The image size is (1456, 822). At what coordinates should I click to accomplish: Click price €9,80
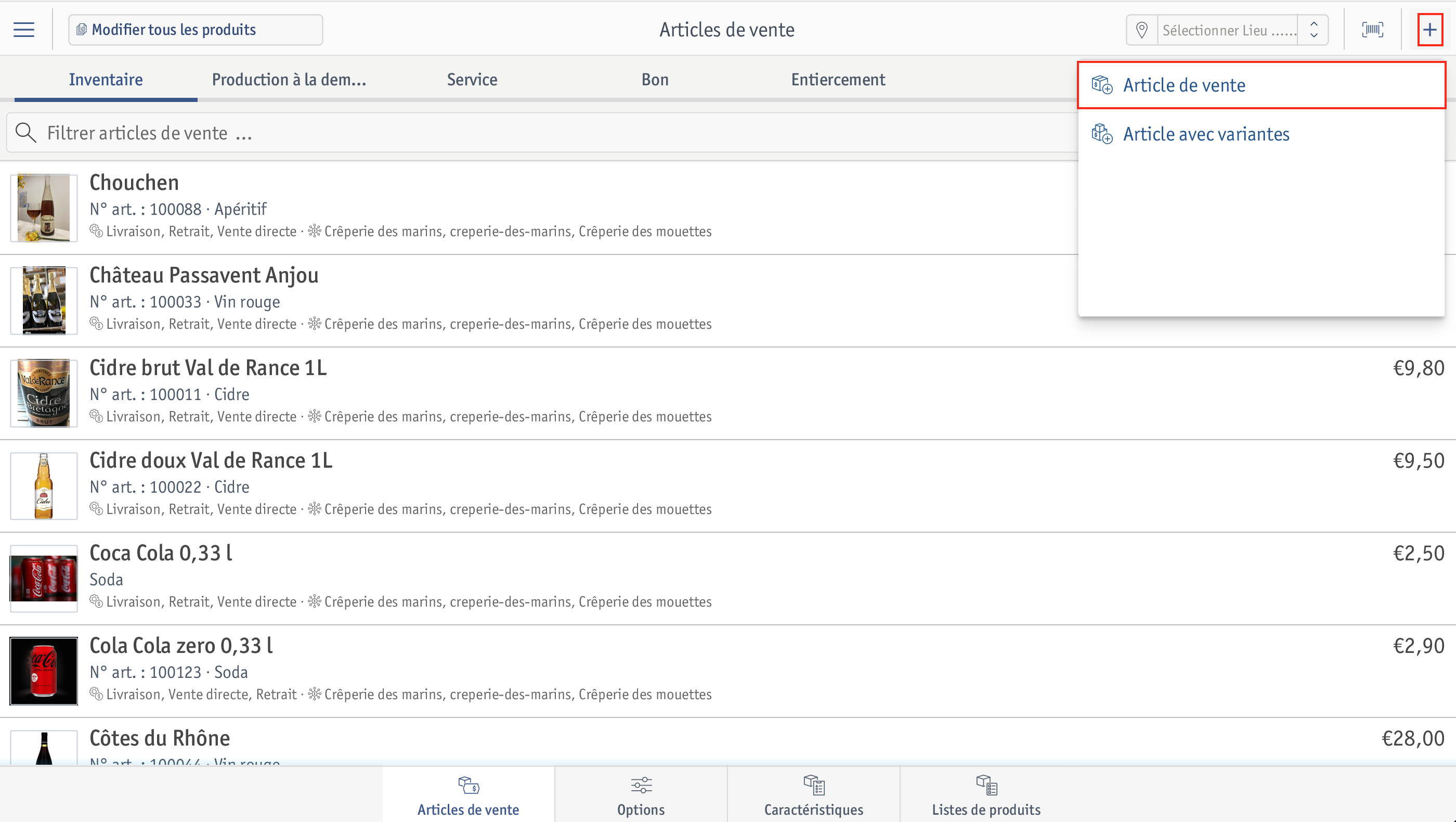click(x=1419, y=369)
